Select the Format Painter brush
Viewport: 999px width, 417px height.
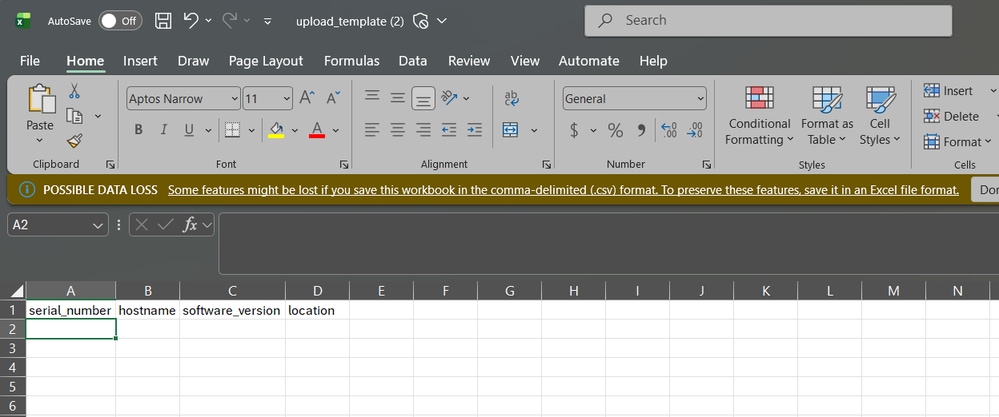coord(75,141)
